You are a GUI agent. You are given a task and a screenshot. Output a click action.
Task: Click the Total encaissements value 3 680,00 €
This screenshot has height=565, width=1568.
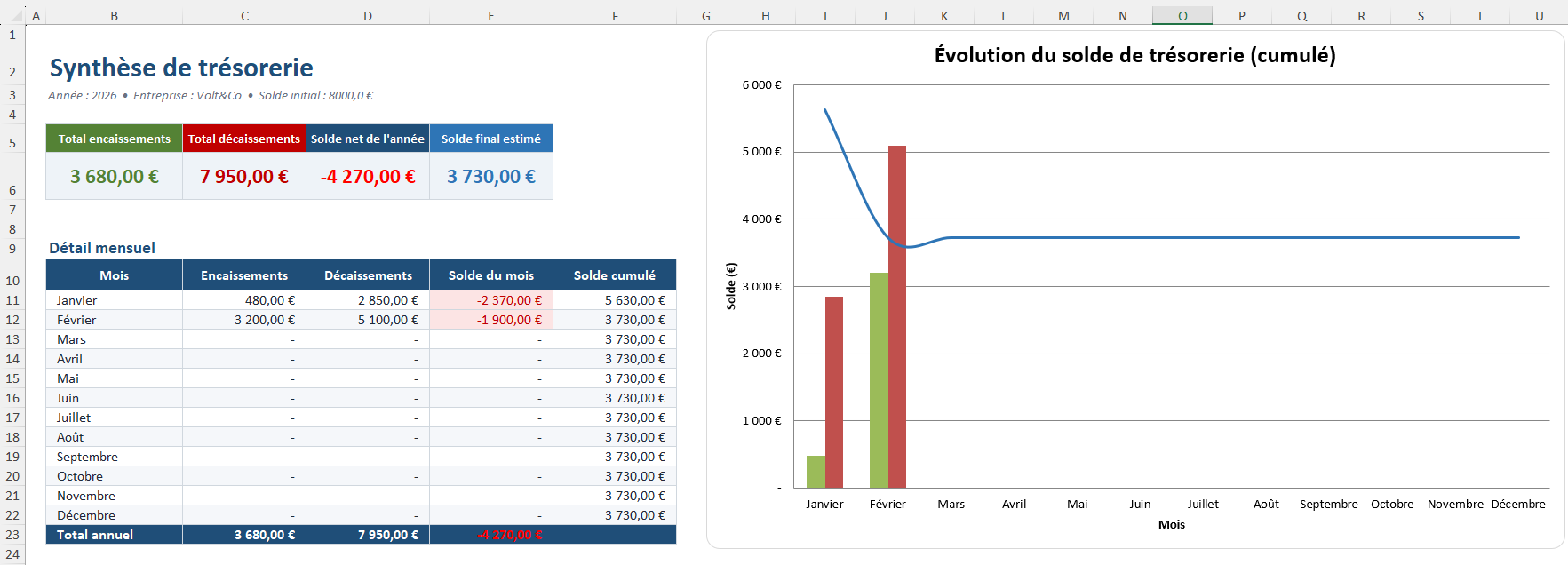click(x=115, y=176)
